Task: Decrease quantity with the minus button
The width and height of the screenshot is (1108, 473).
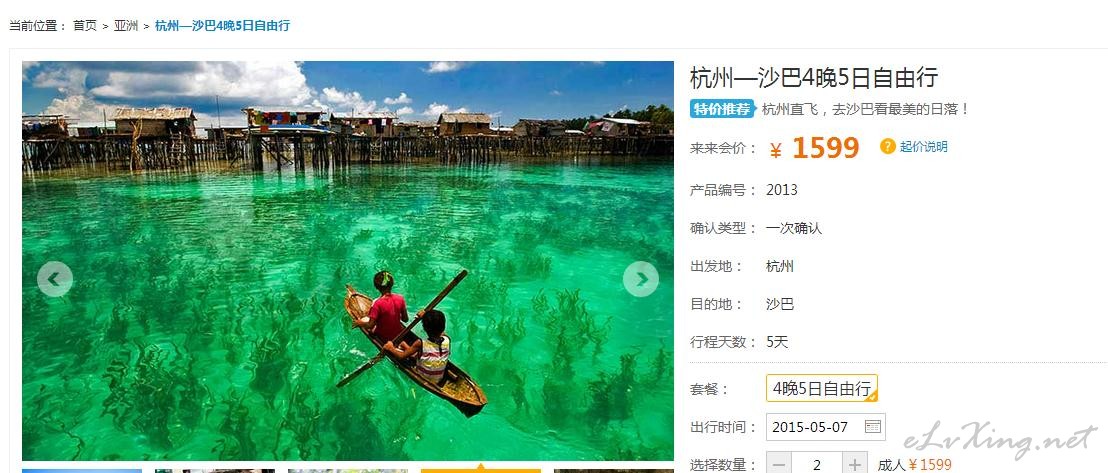Action: pyautogui.click(x=779, y=464)
